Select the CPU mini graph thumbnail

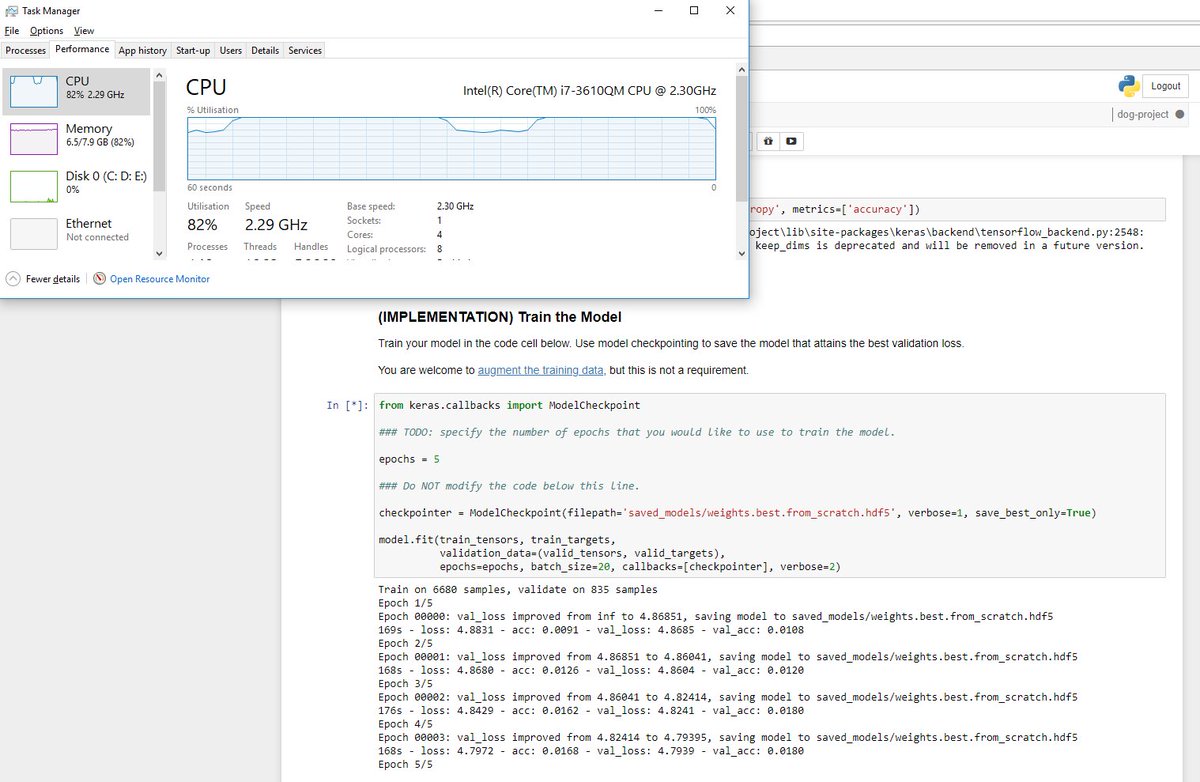tap(34, 90)
